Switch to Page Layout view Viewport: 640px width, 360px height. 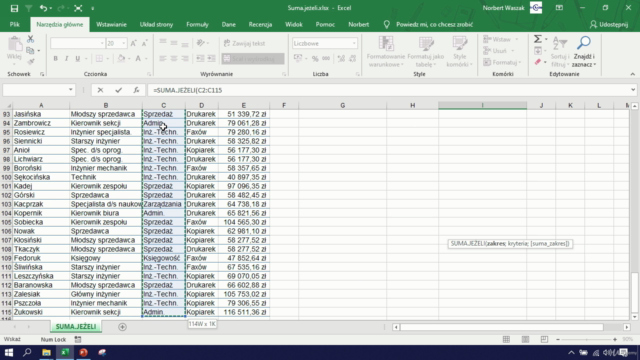click(x=525, y=339)
